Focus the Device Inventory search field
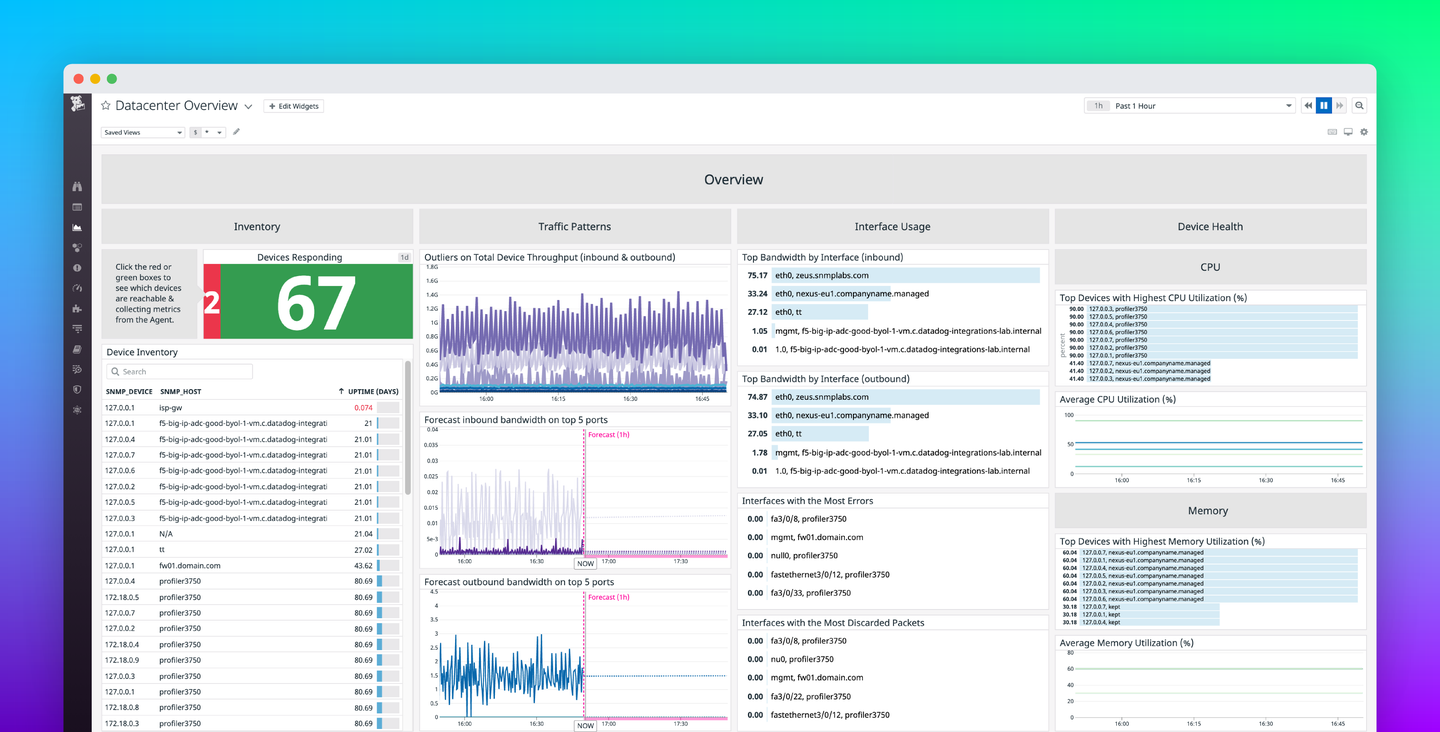This screenshot has width=1440, height=732. [180, 372]
